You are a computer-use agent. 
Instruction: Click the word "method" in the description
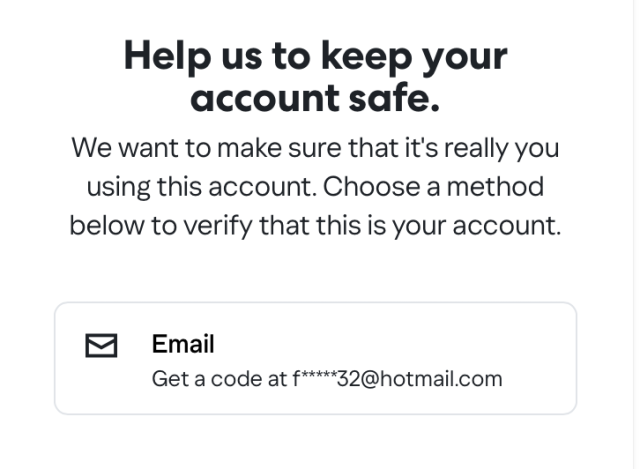coord(496,187)
